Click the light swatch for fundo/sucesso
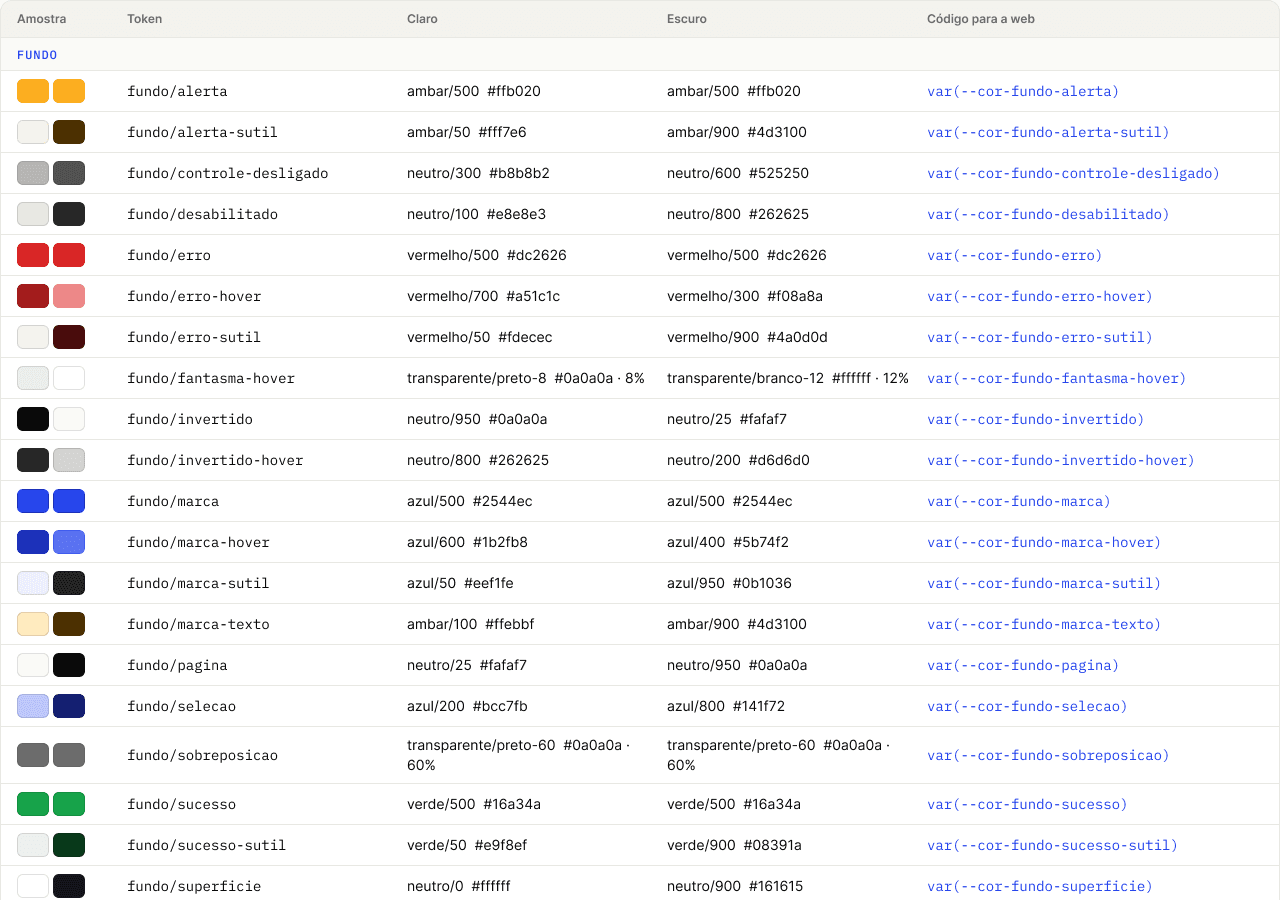Viewport: 1280px width, 900px height. tap(33, 804)
